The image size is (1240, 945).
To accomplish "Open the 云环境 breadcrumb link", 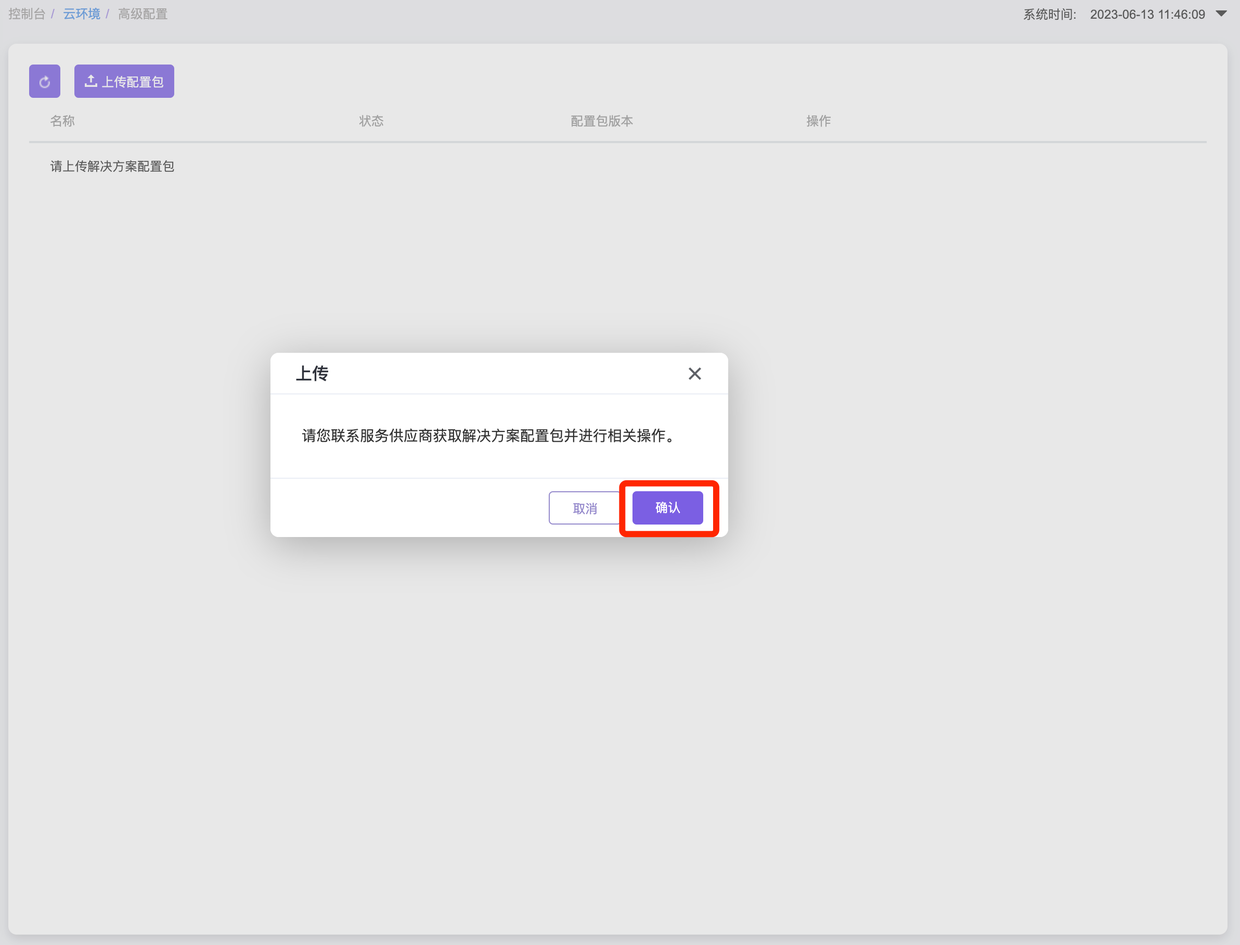I will (x=81, y=14).
